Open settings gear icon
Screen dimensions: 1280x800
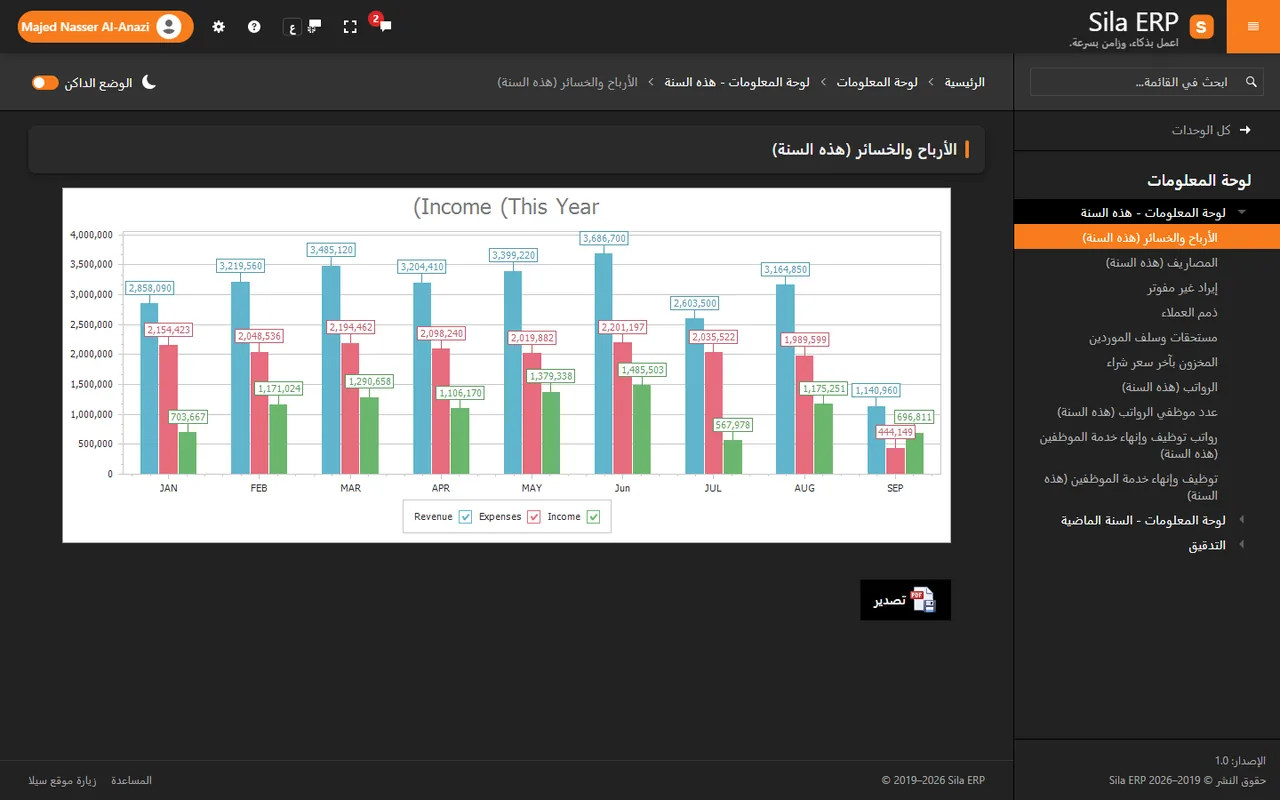point(219,27)
